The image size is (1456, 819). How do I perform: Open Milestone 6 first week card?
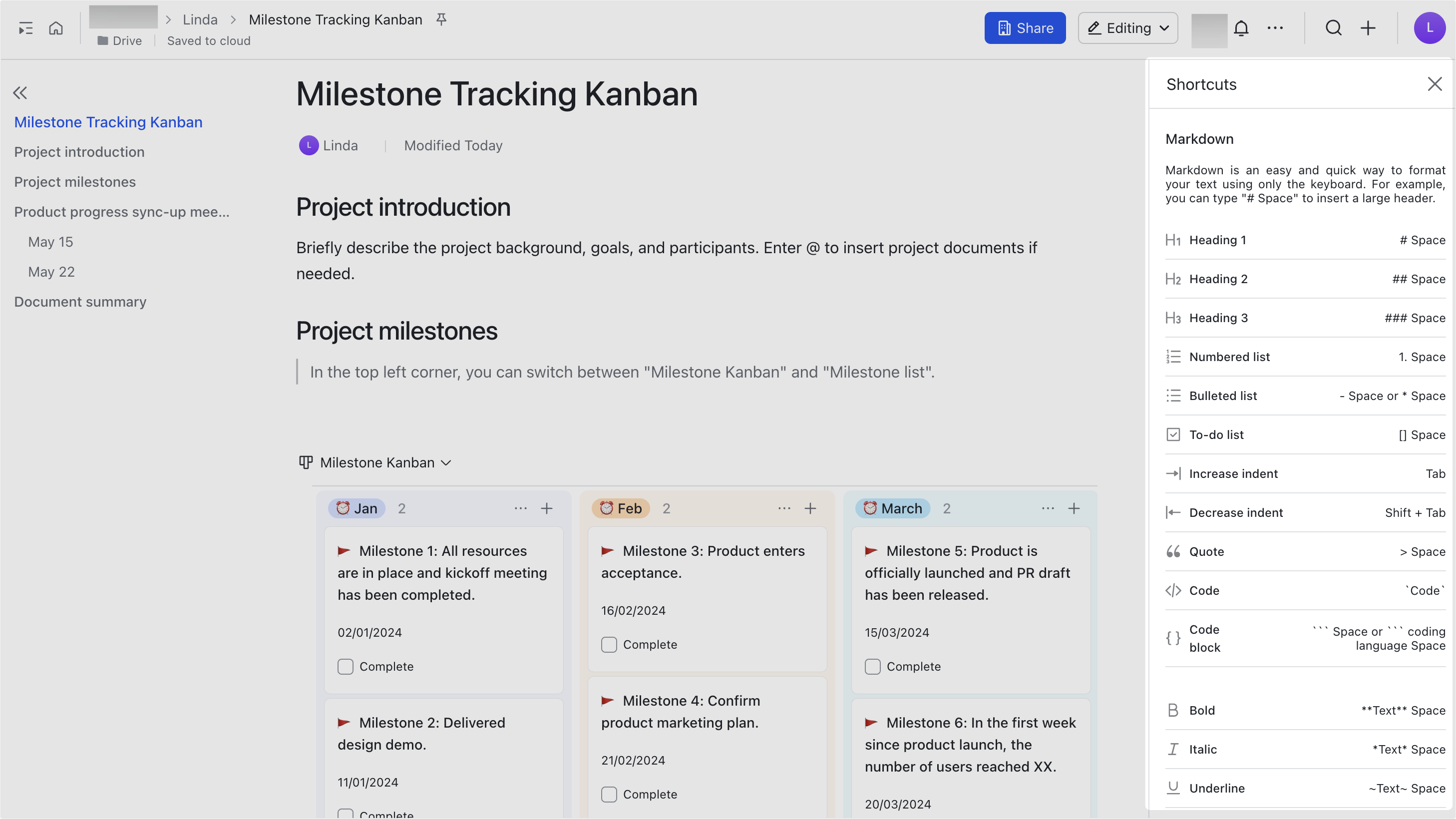pyautogui.click(x=971, y=758)
